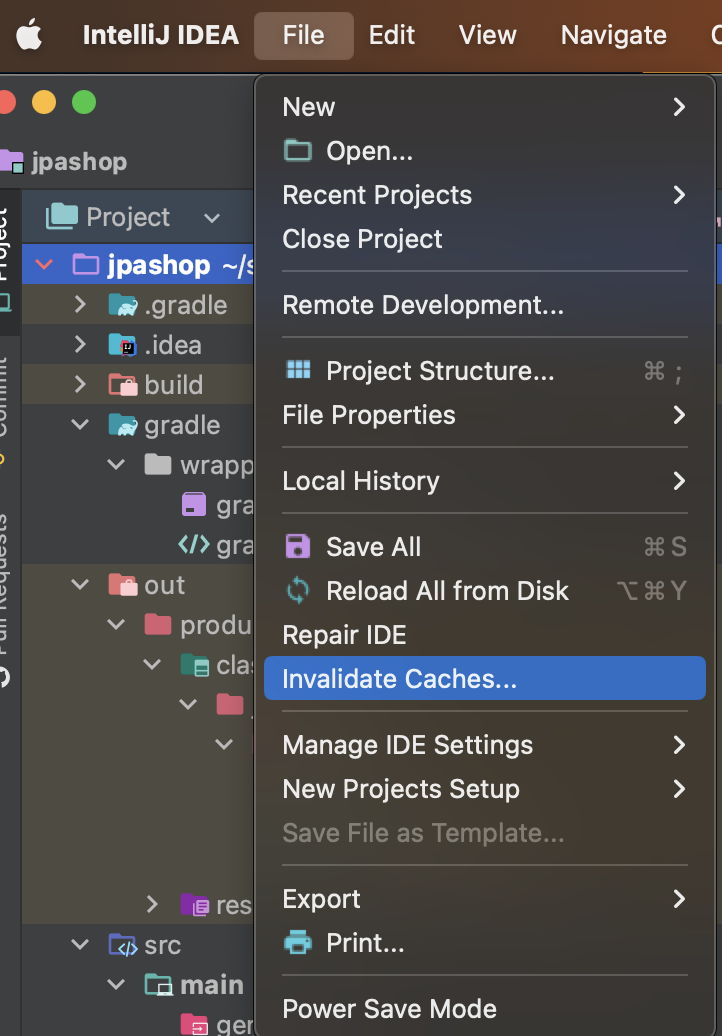The image size is (722, 1036).
Task: Select Close Project
Action: (485, 239)
